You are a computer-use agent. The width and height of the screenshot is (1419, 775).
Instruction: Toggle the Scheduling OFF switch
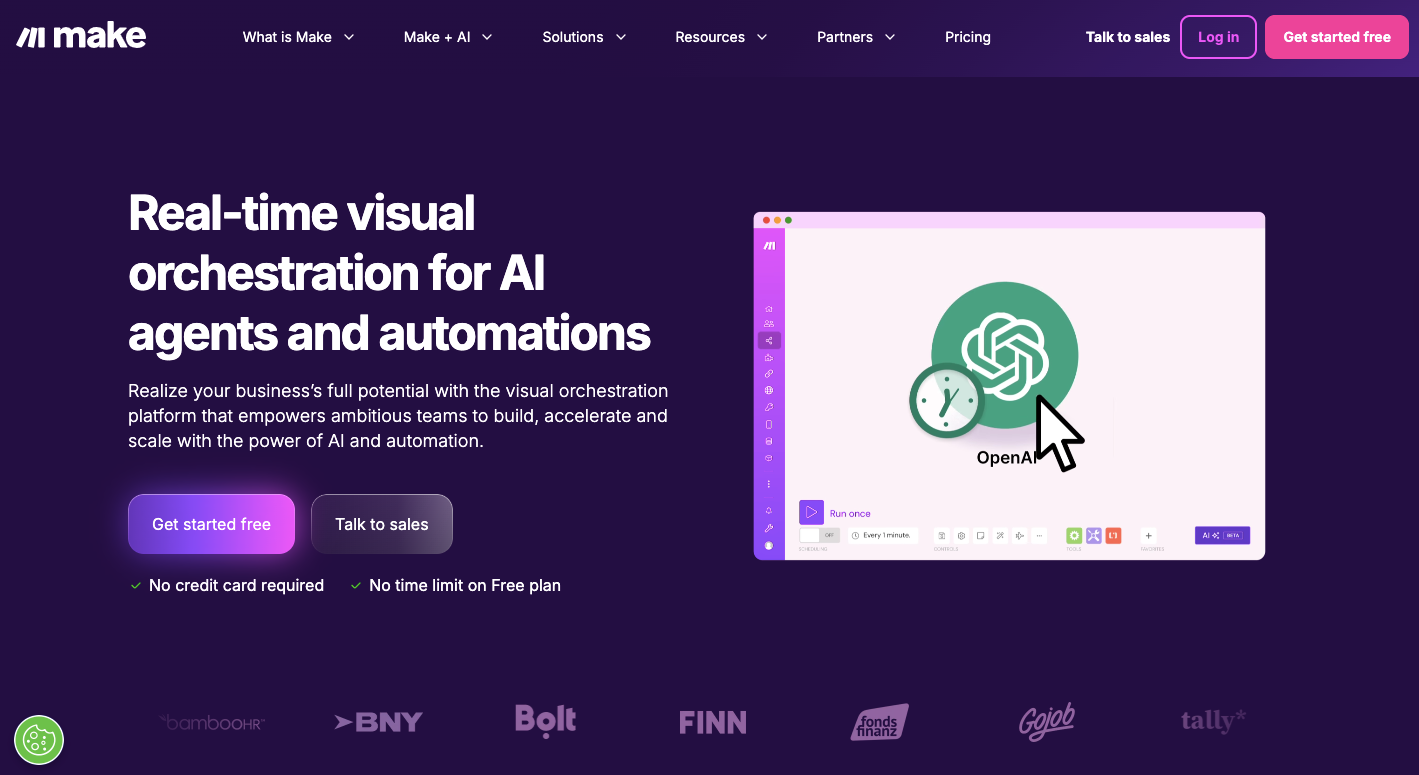click(818, 536)
